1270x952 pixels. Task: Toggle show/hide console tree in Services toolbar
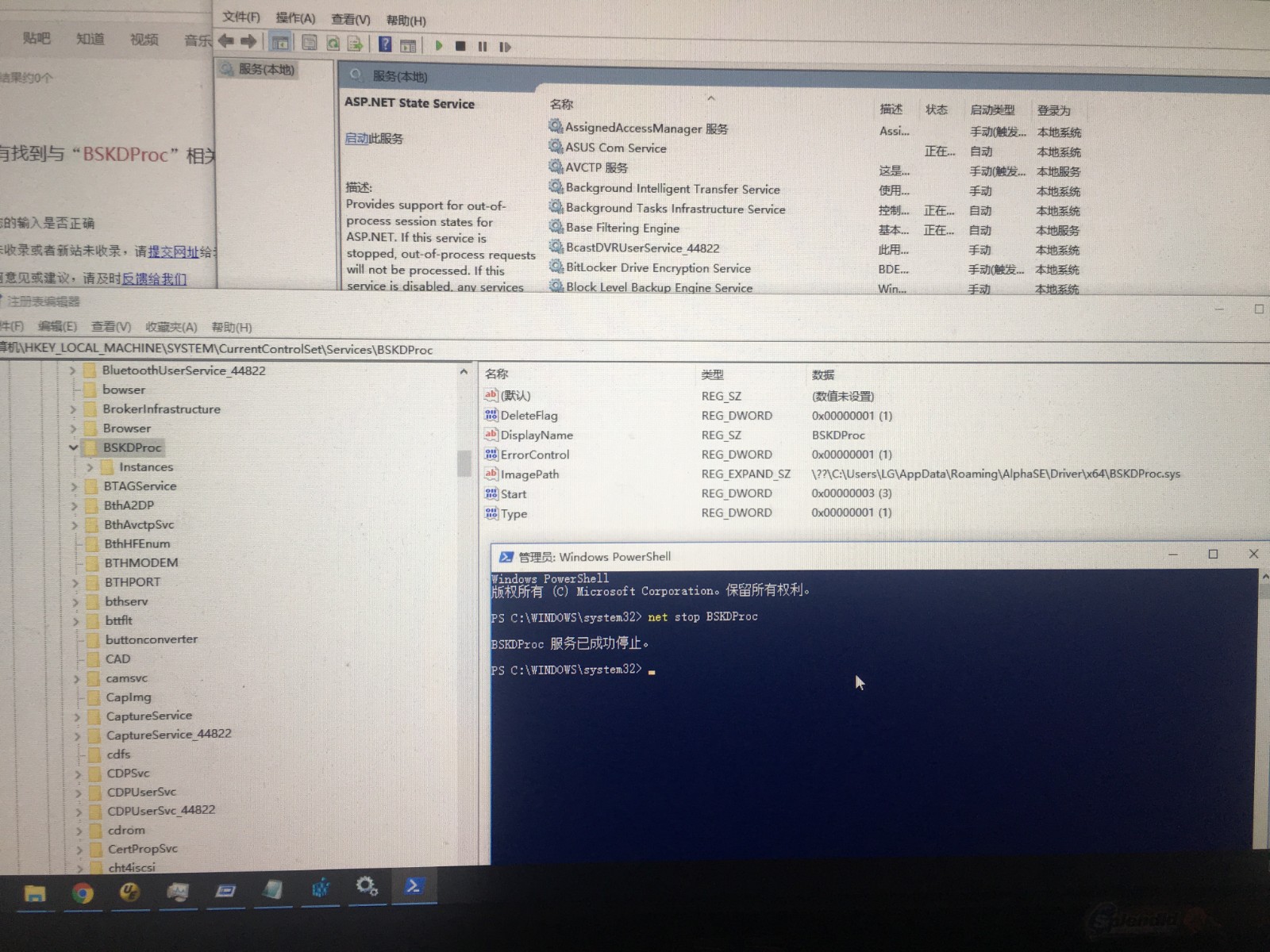click(x=279, y=42)
